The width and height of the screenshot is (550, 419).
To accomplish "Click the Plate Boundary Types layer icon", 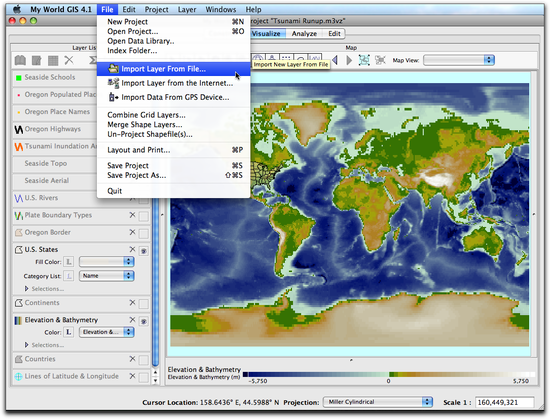I will click(18, 215).
